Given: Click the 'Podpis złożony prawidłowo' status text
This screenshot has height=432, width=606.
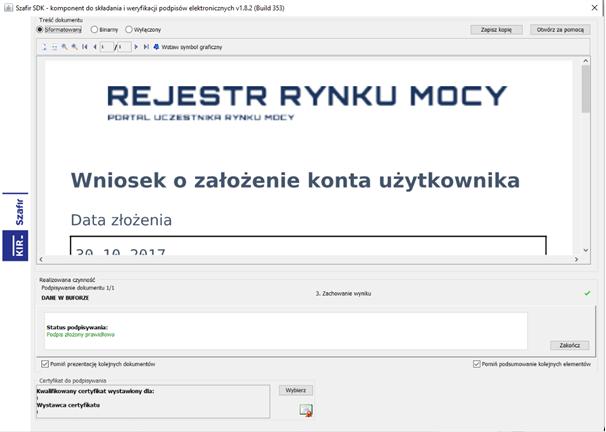Looking at the screenshot, I should point(81,335).
